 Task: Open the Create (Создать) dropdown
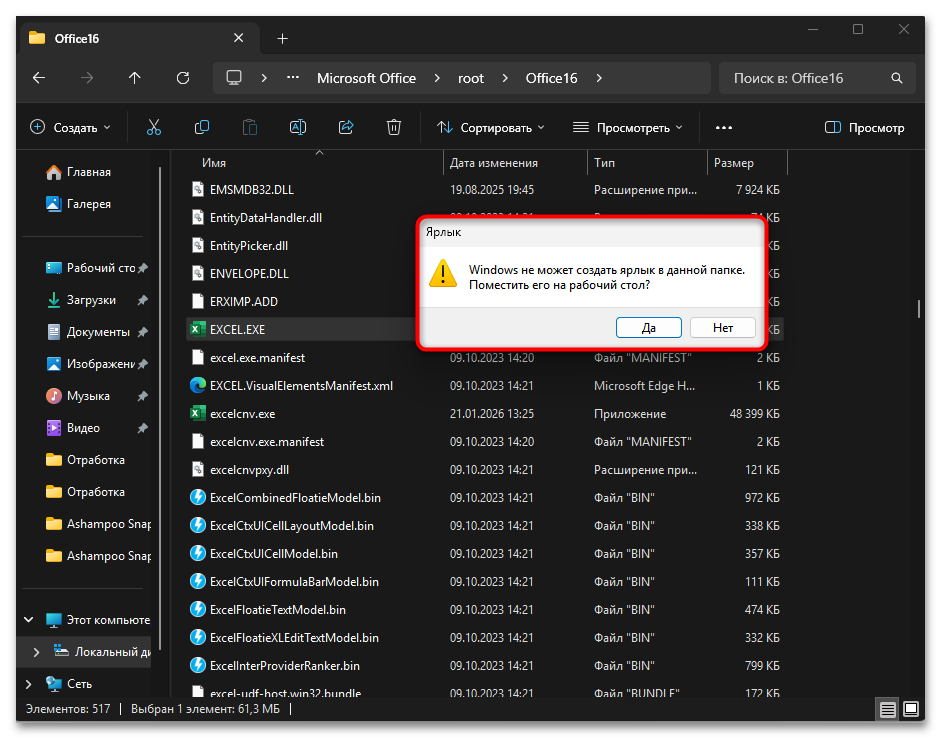tap(71, 127)
